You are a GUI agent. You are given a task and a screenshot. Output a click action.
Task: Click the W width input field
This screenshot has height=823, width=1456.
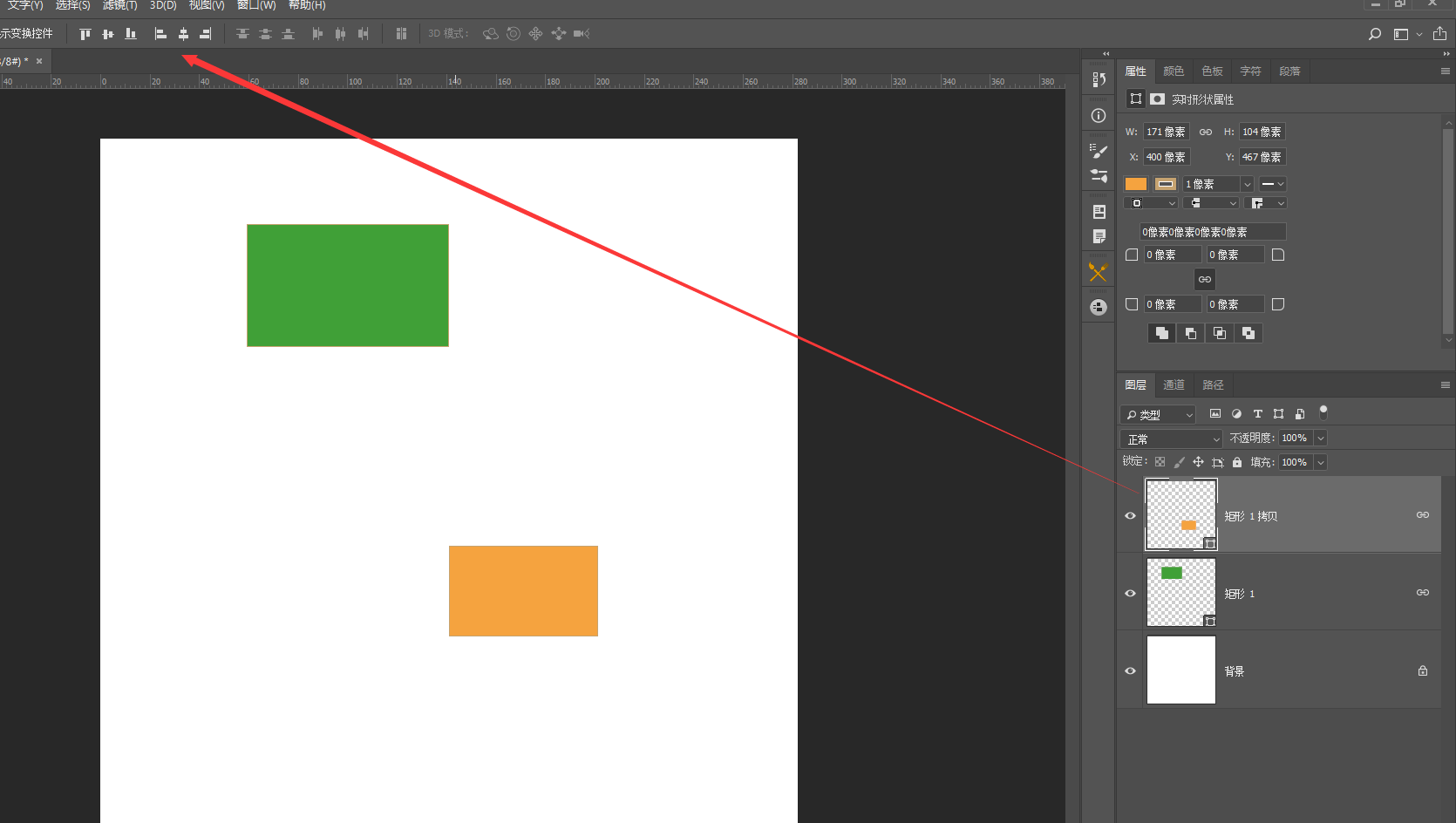(x=1167, y=132)
